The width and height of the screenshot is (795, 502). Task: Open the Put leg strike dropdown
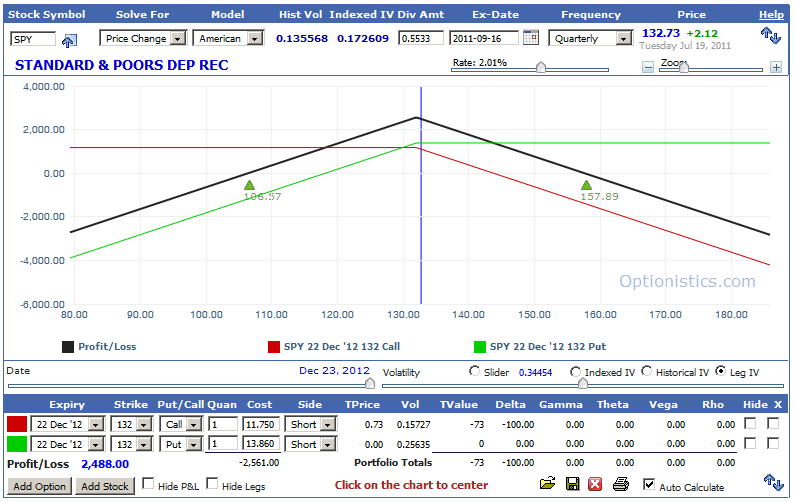[132, 444]
